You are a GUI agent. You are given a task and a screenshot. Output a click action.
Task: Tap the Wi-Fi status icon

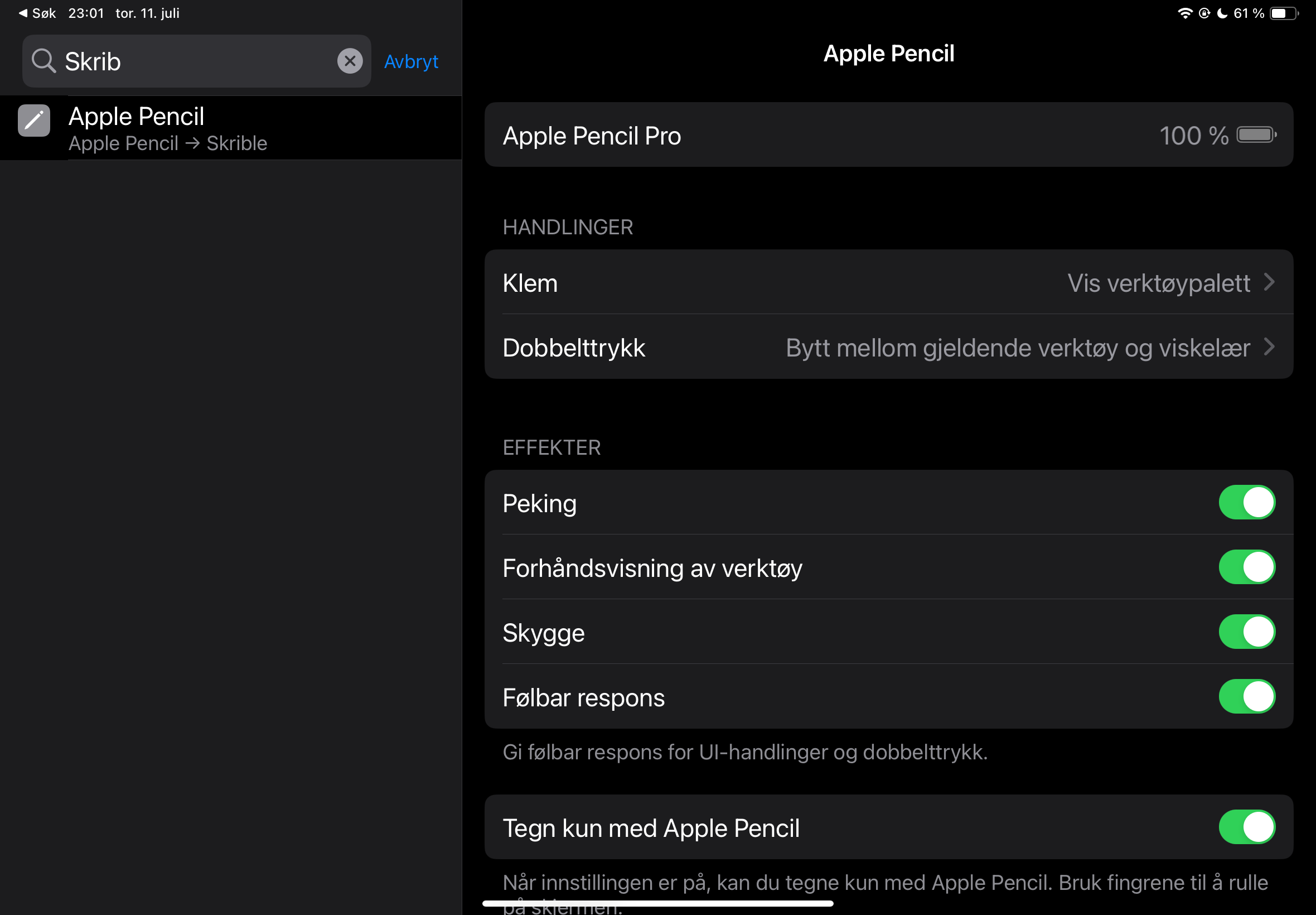coord(1184,13)
